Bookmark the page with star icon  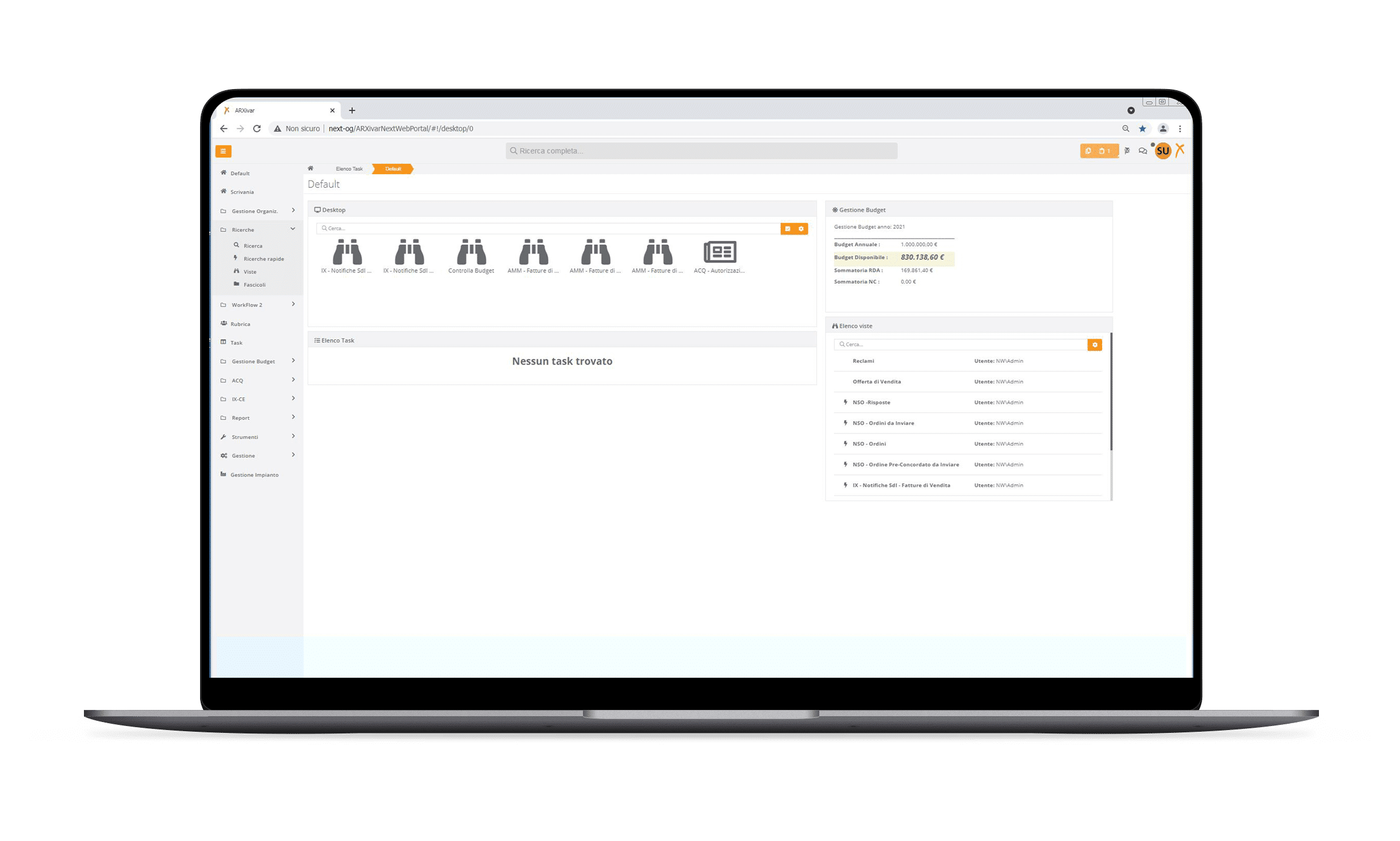click(1142, 129)
